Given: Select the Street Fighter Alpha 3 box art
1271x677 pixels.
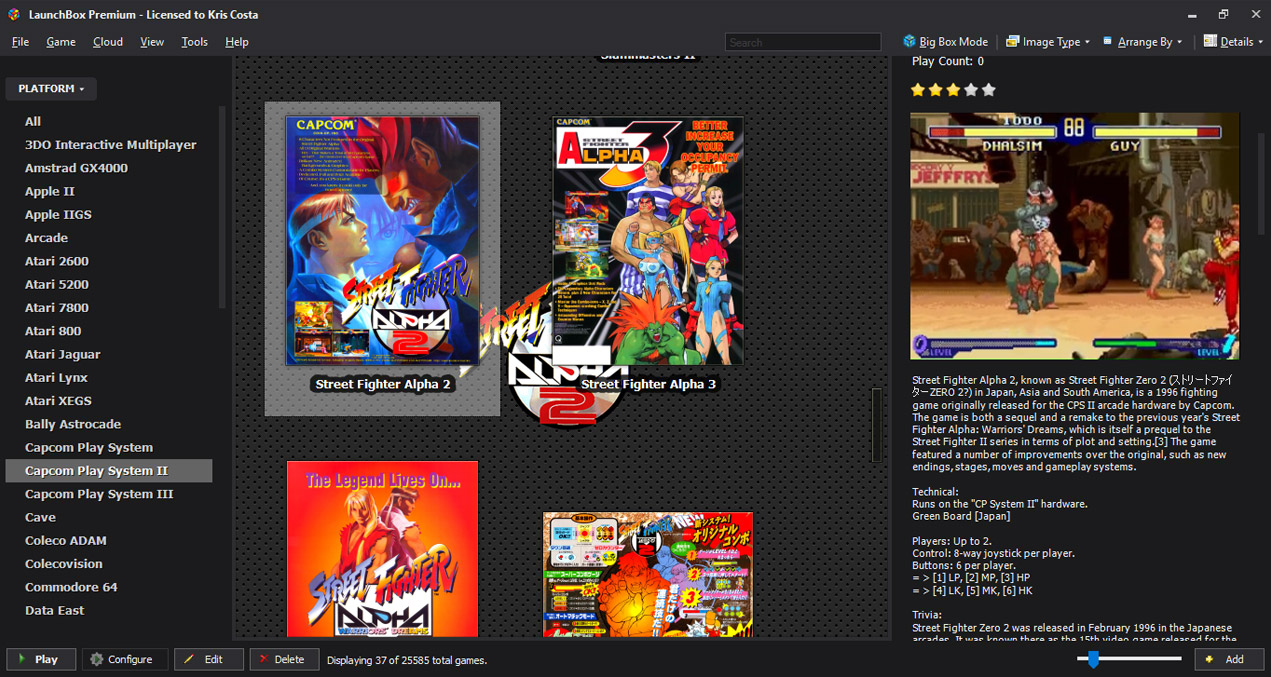Looking at the screenshot, I should [648, 241].
